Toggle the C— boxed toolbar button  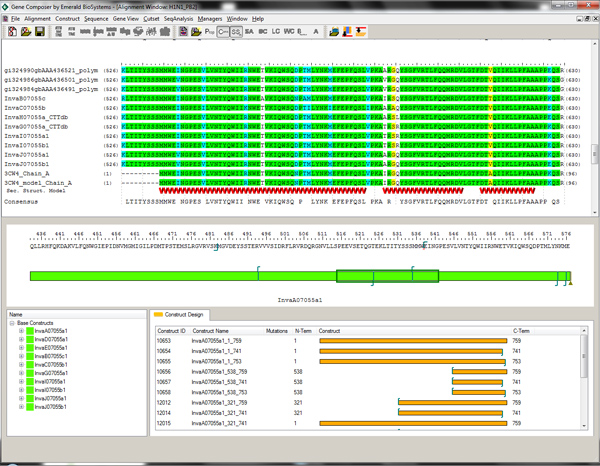[222, 32]
